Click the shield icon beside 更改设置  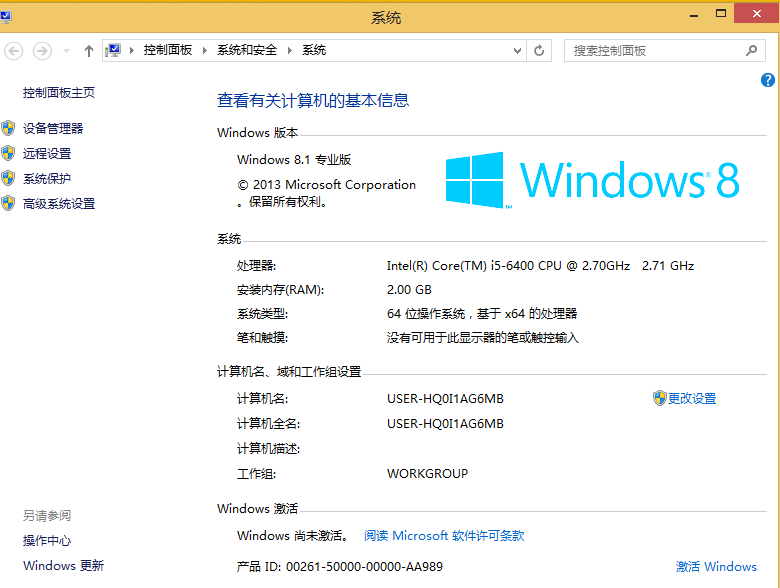659,398
